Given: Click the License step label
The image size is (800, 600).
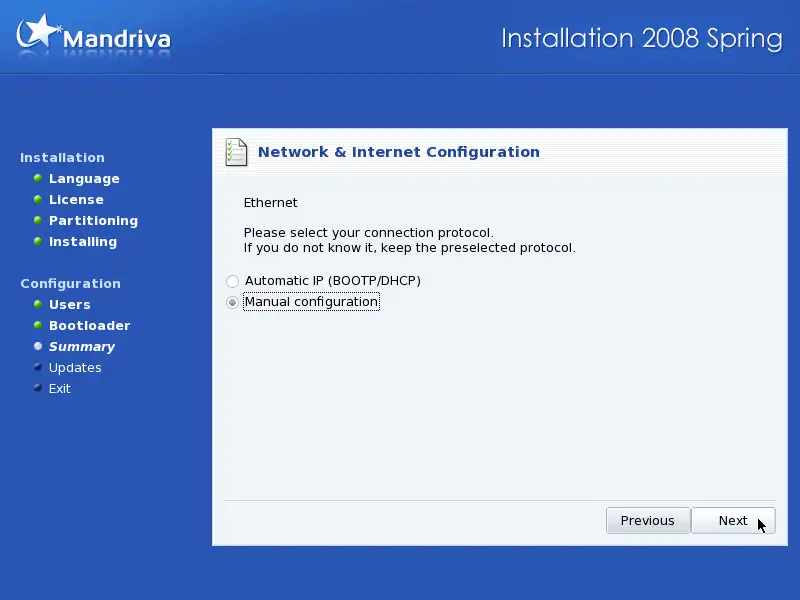Looking at the screenshot, I should pyautogui.click(x=76, y=199).
